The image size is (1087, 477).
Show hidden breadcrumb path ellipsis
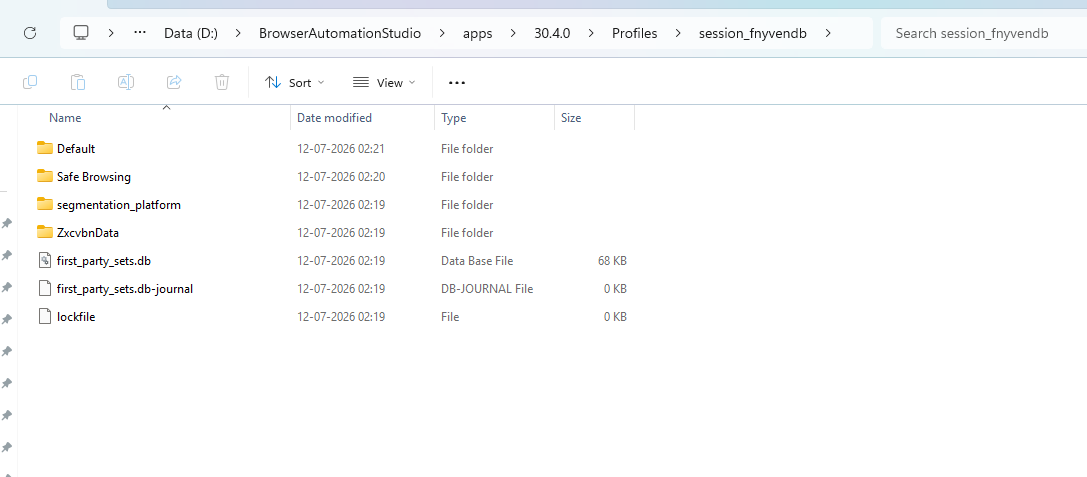[x=139, y=33]
